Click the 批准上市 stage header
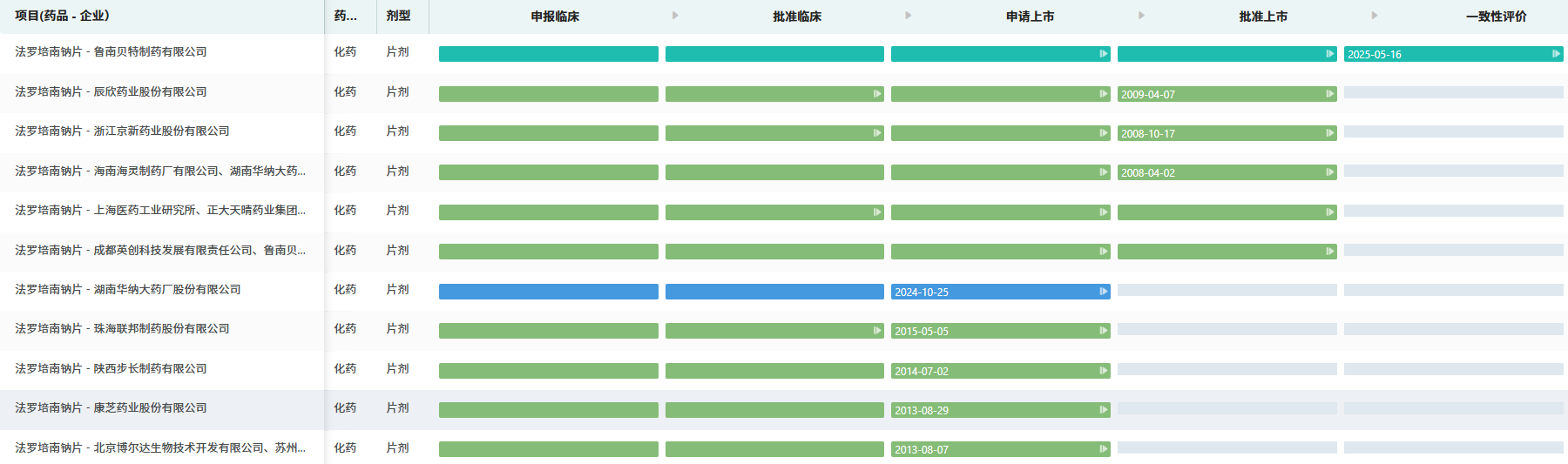Viewport: 1568px width, 464px height. click(1263, 17)
